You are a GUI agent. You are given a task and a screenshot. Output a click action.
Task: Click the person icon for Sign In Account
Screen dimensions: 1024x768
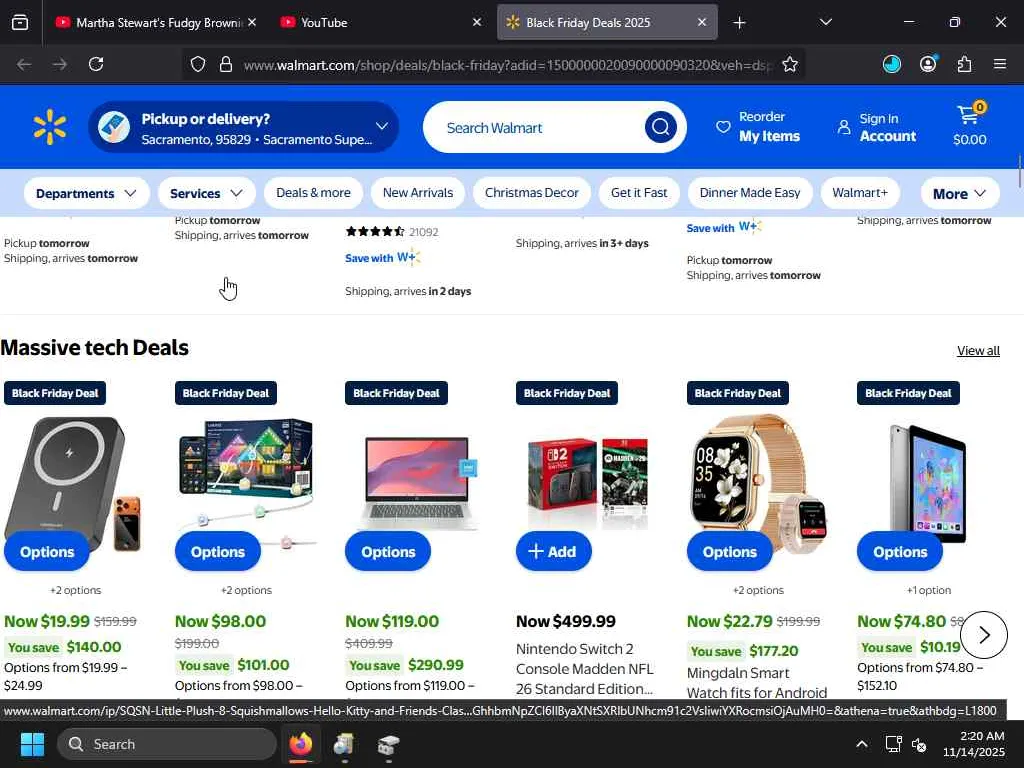pos(844,127)
